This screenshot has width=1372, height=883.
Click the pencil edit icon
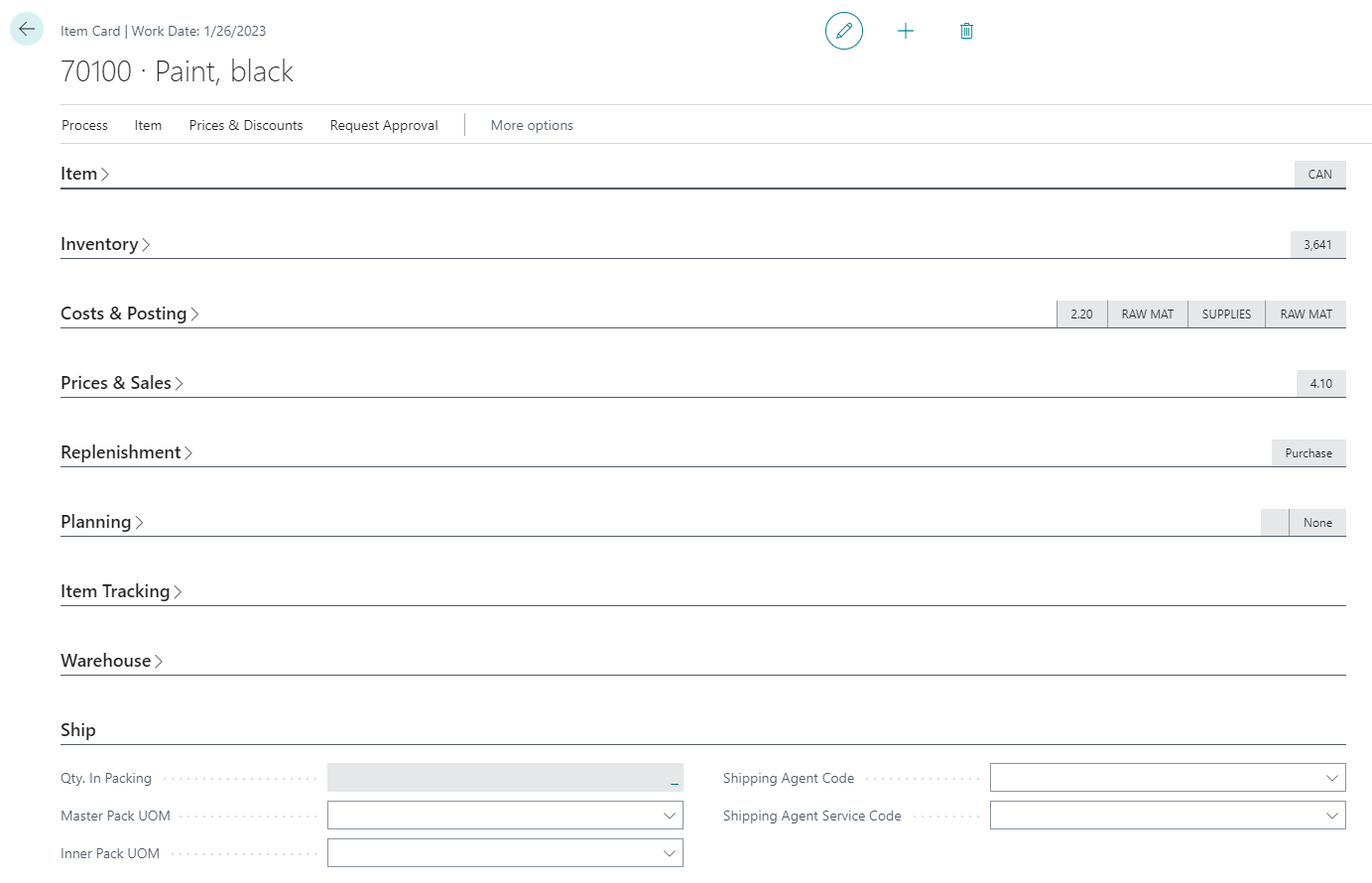844,31
